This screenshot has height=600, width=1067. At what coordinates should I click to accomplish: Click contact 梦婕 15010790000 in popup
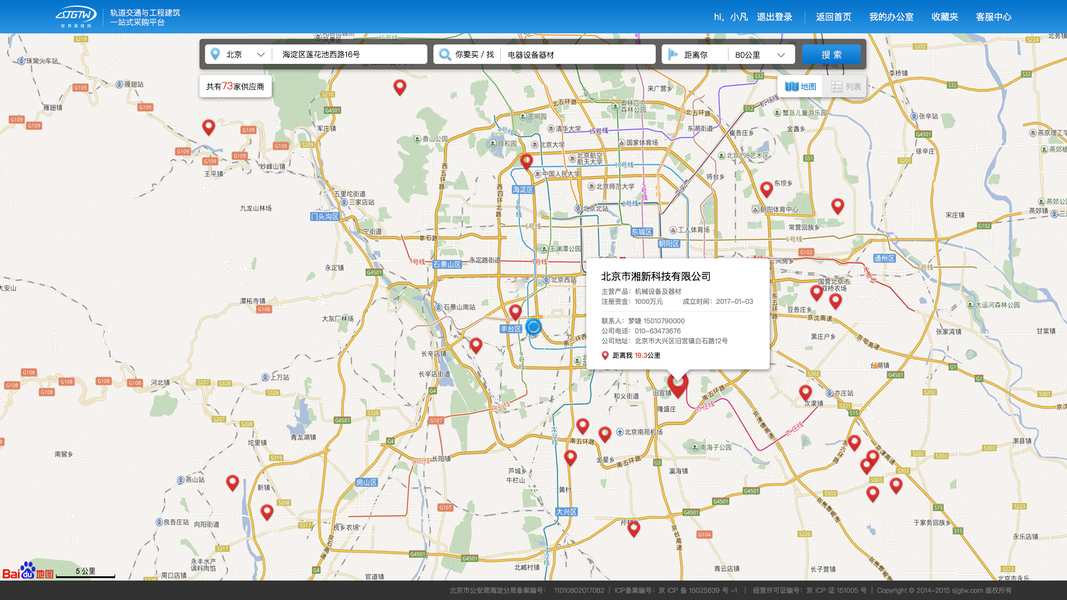656,320
